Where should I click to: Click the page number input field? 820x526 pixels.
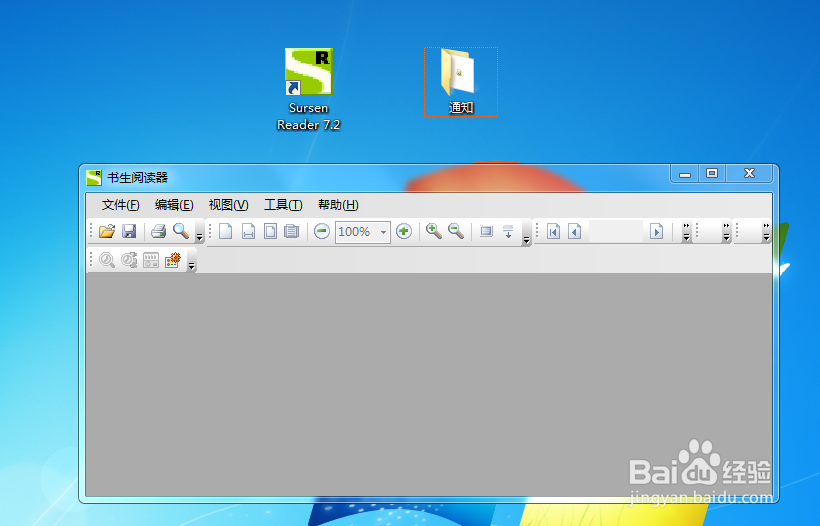pyautogui.click(x=616, y=231)
